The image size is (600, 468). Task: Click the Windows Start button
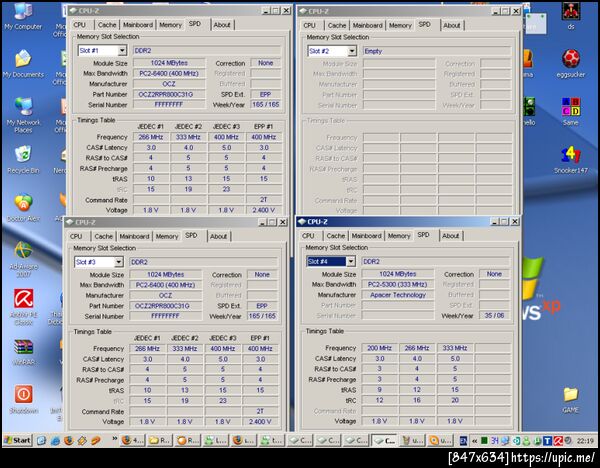tap(17, 440)
